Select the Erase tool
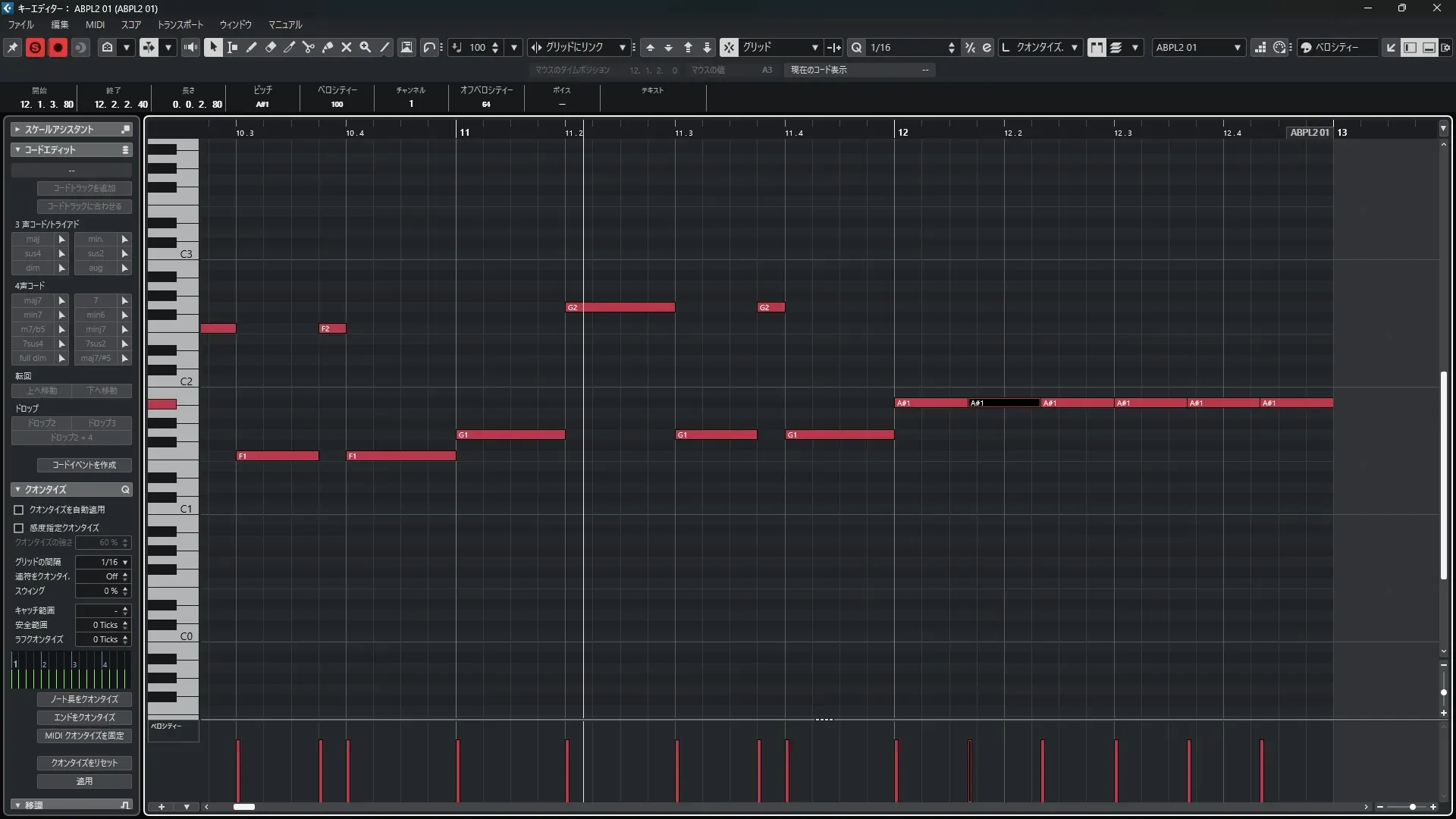 pyautogui.click(x=271, y=47)
